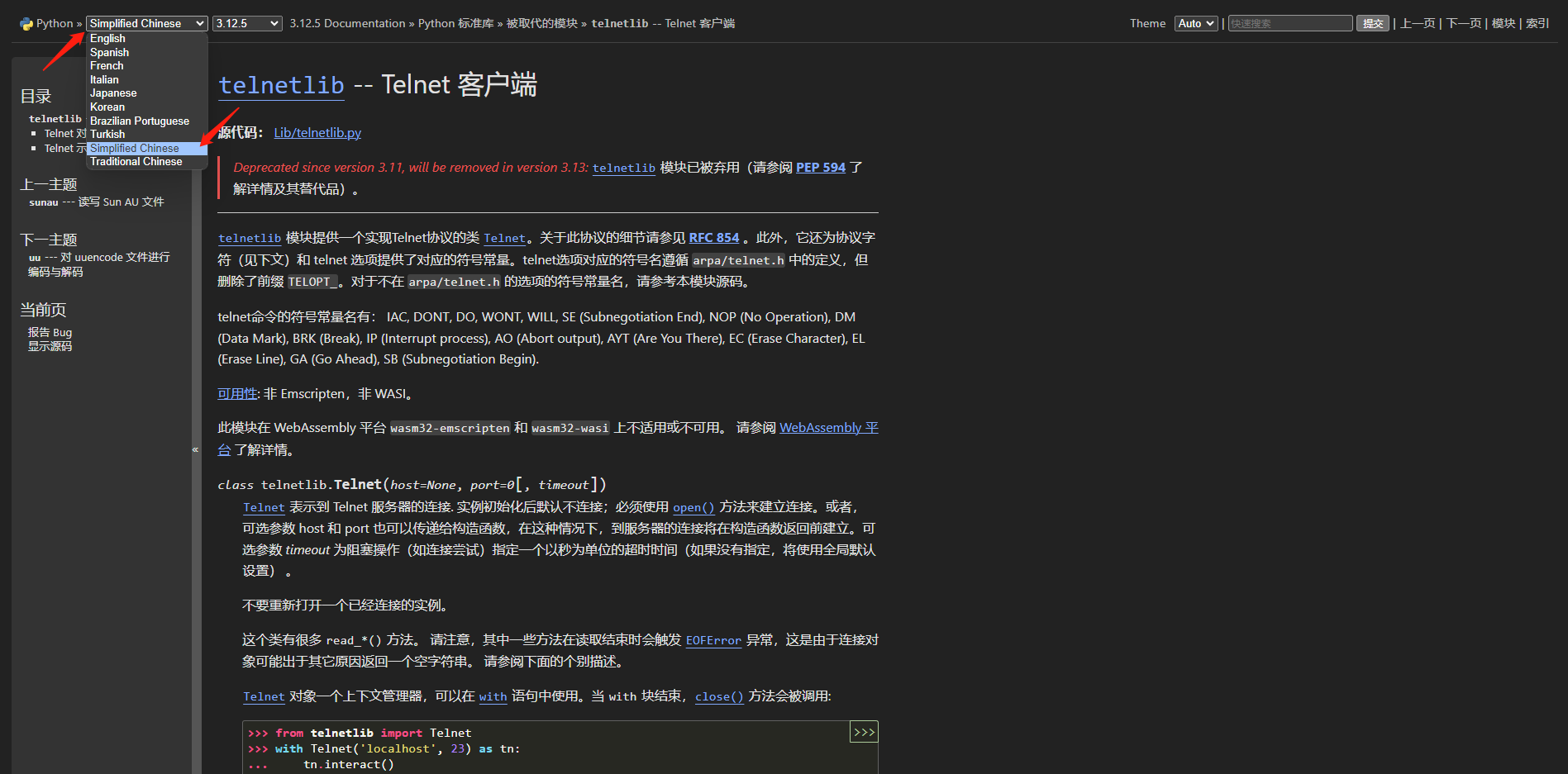The width and height of the screenshot is (1568, 774).
Task: Click the '>>>' toggle on the code block
Action: (863, 731)
